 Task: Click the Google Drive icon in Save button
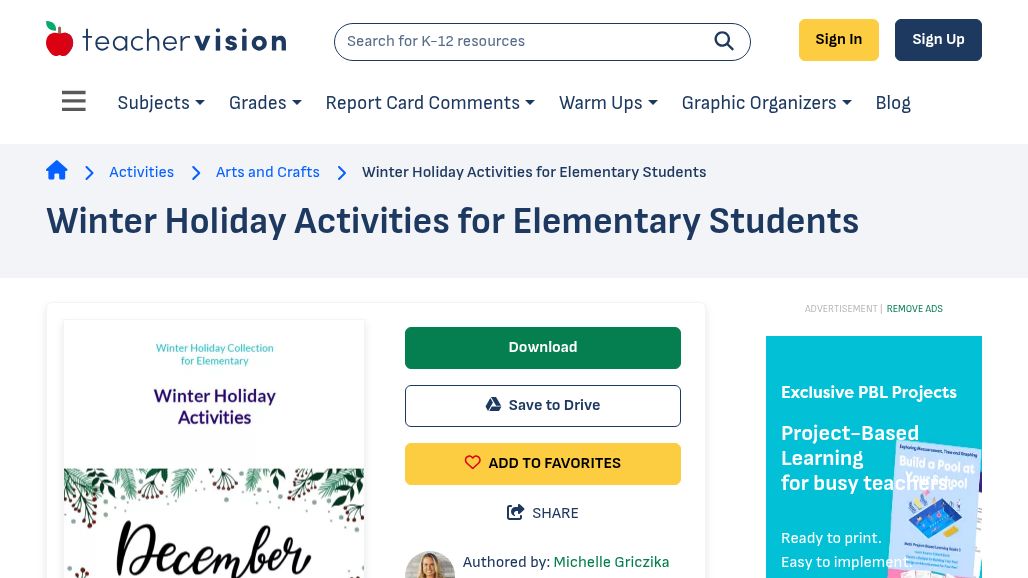click(x=493, y=405)
